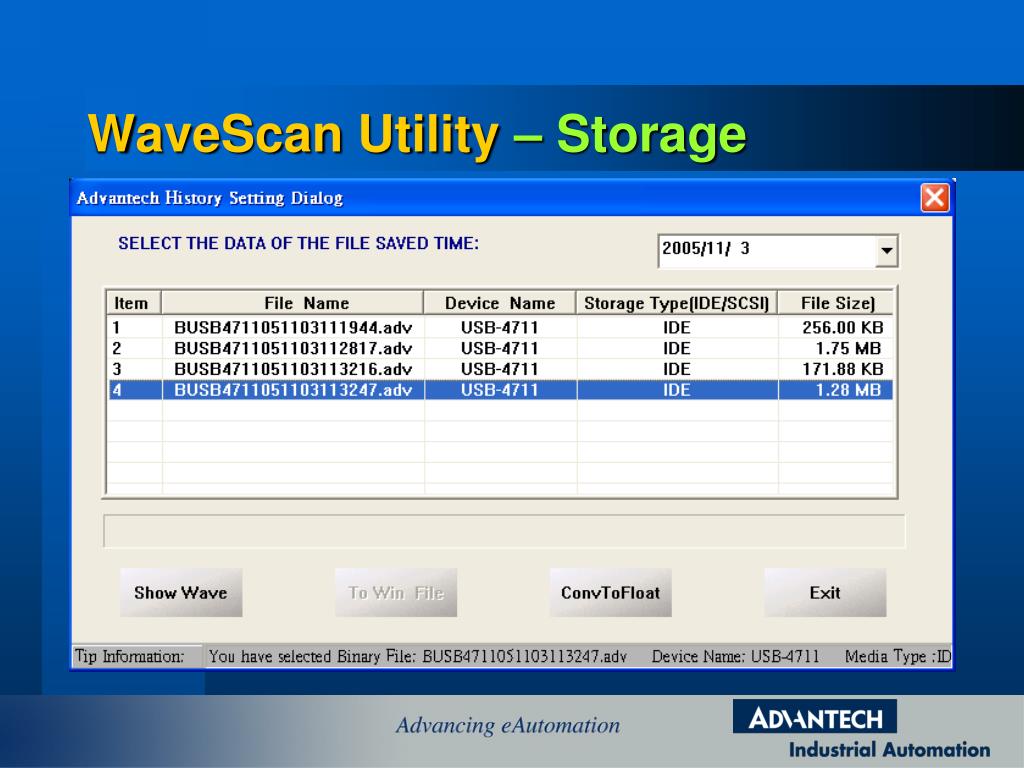
Task: Click the Exit button
Action: tap(825, 592)
